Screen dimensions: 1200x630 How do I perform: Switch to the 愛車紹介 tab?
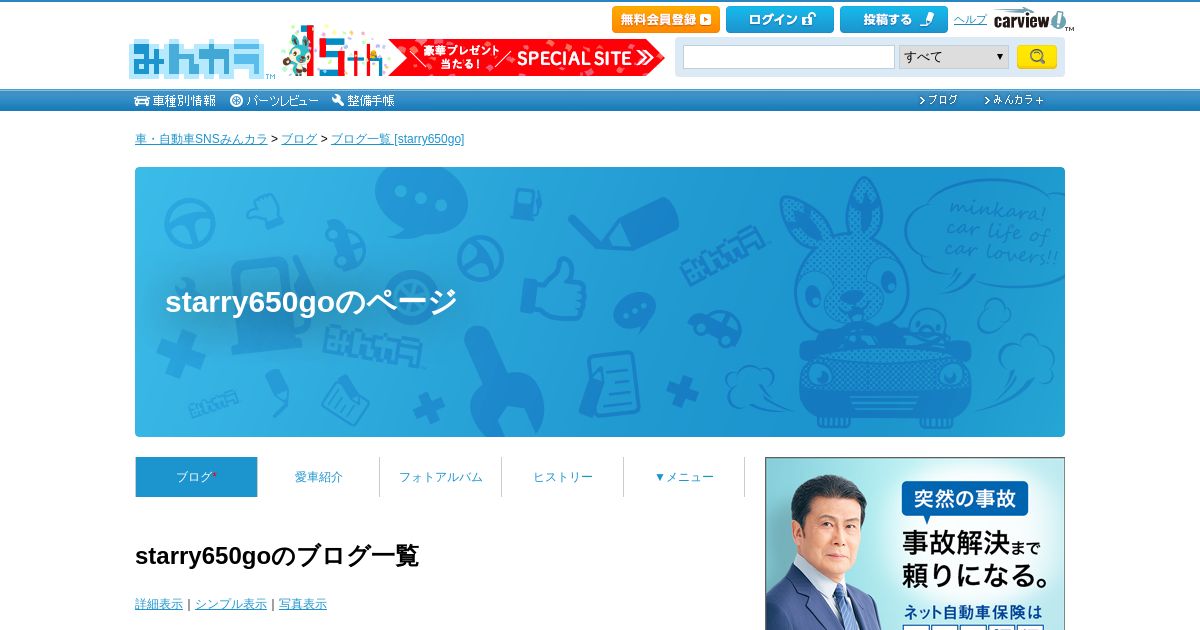point(319,477)
